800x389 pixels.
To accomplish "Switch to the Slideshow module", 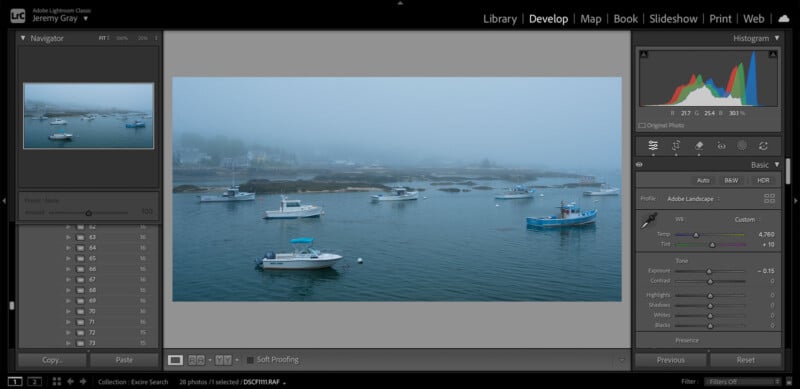I will (x=673, y=19).
